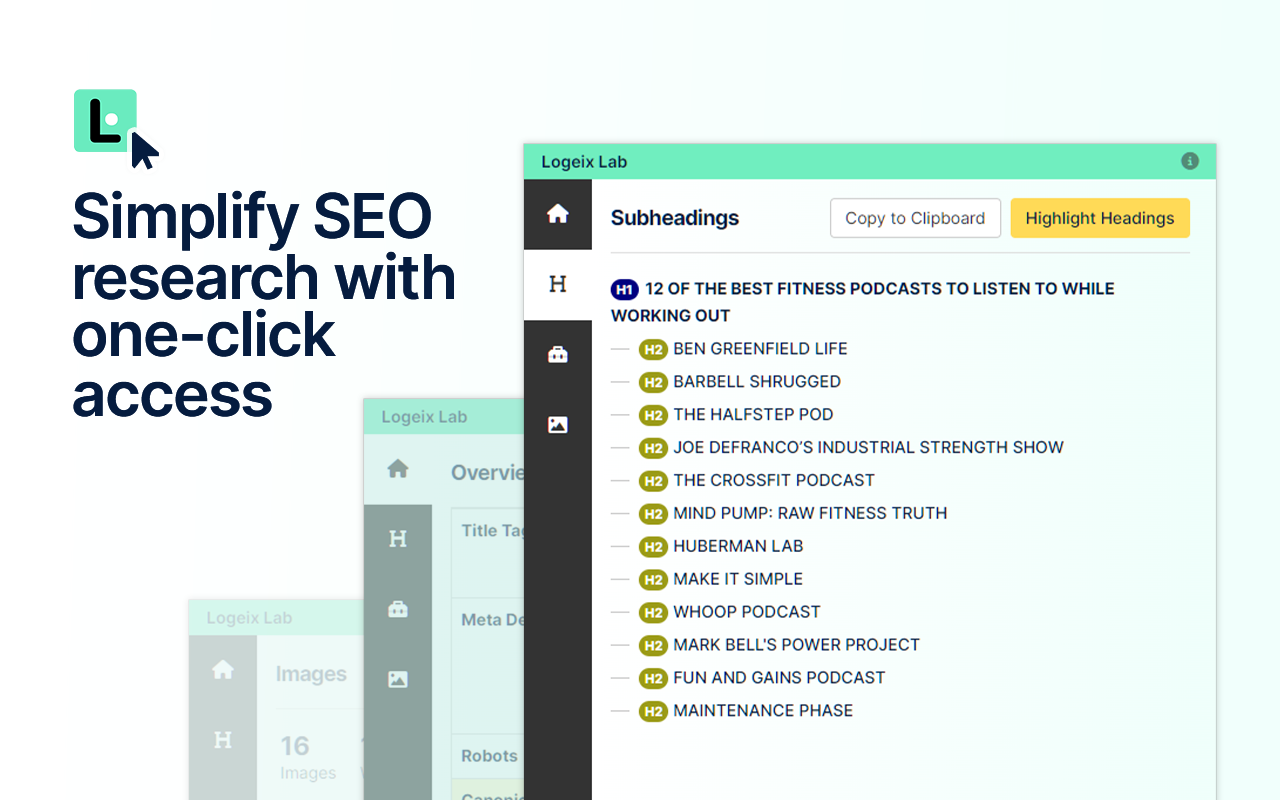Click toolbox icon in middle Logeix Lab window
Image resolution: width=1280 pixels, height=800 pixels.
tap(398, 609)
